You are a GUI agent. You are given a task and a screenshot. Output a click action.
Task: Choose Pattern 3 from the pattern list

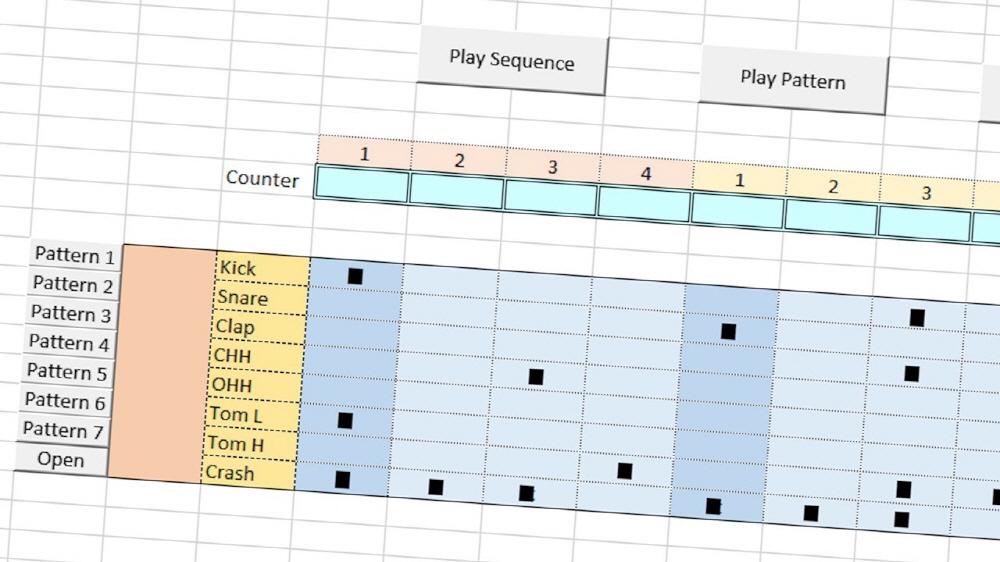70,315
